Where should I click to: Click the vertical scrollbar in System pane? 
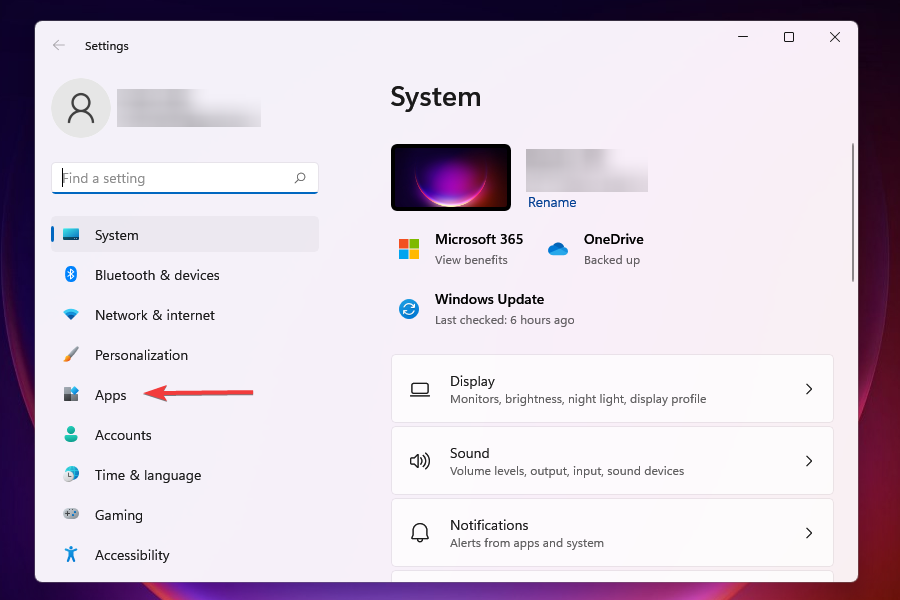[852, 212]
